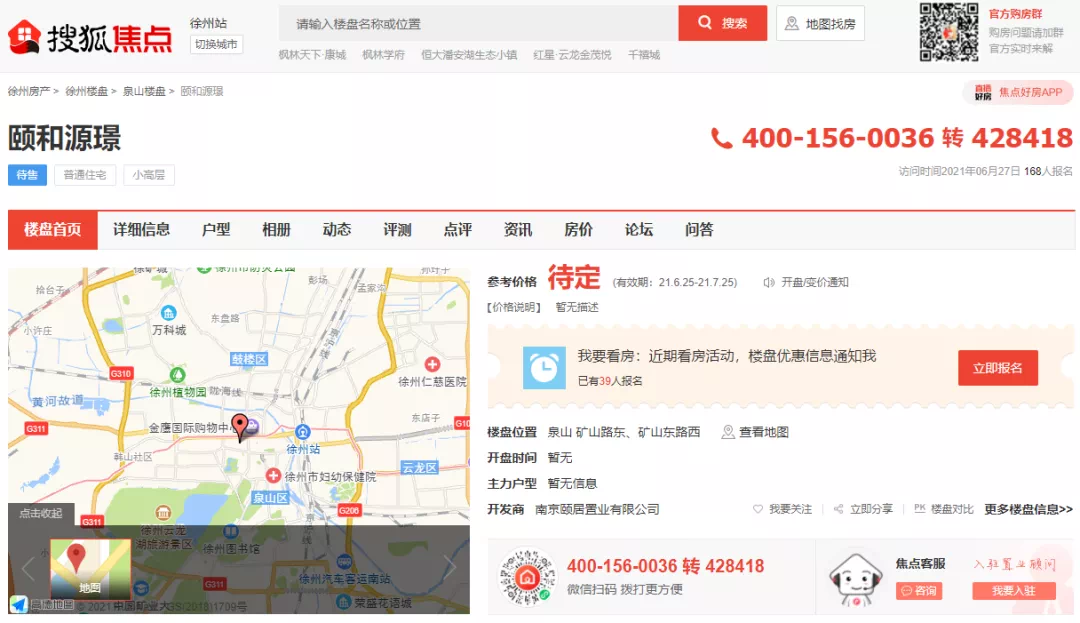Click the customer service mascot icon
Viewport: 1080px width, 623px height.
(855, 579)
